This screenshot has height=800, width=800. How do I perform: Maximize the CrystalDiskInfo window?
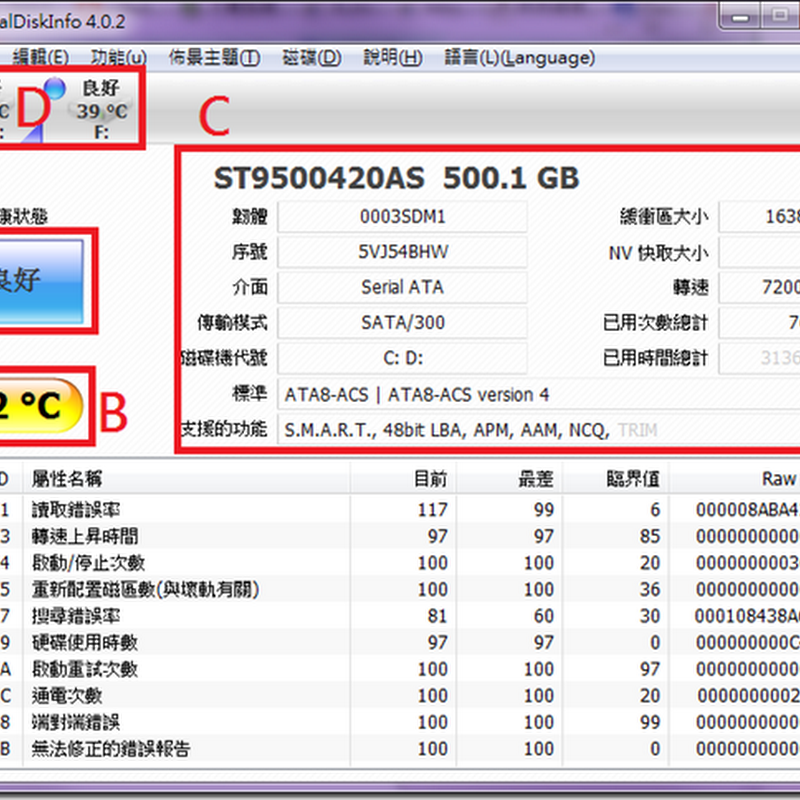[780, 17]
